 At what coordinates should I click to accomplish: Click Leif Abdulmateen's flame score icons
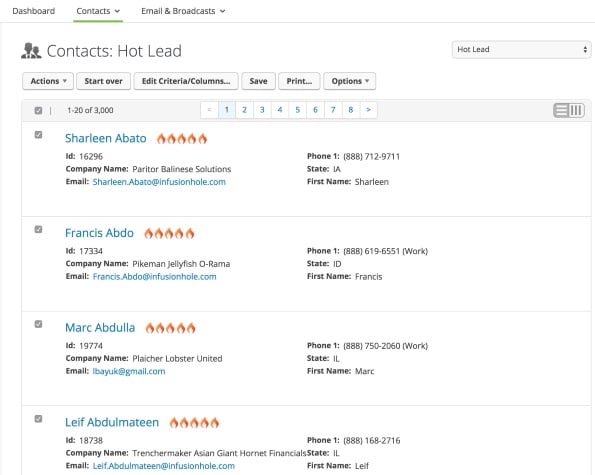click(194, 422)
